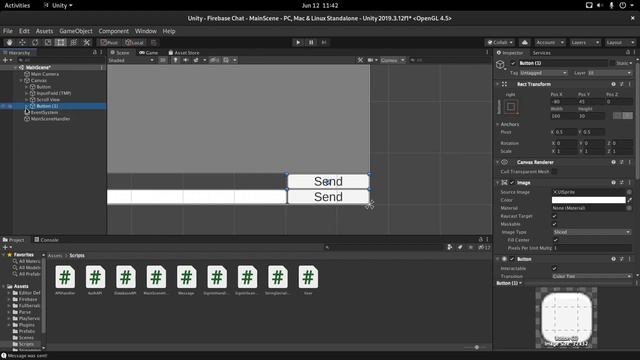The height and width of the screenshot is (360, 640).
Task: Click the white Color swatch field
Action: [x=588, y=200]
